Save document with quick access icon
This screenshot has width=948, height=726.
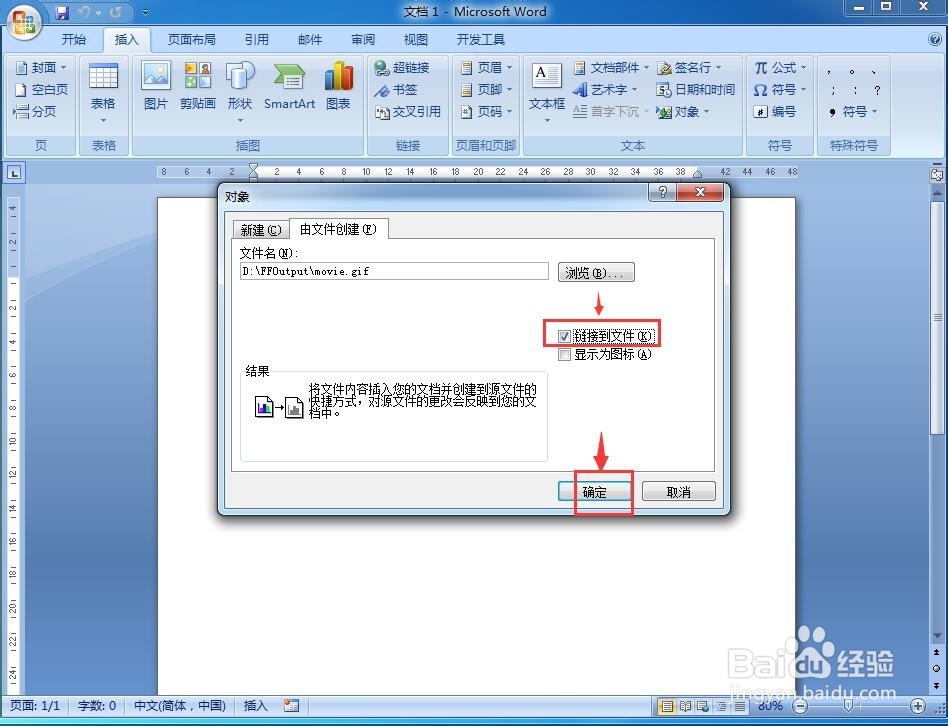coord(61,12)
